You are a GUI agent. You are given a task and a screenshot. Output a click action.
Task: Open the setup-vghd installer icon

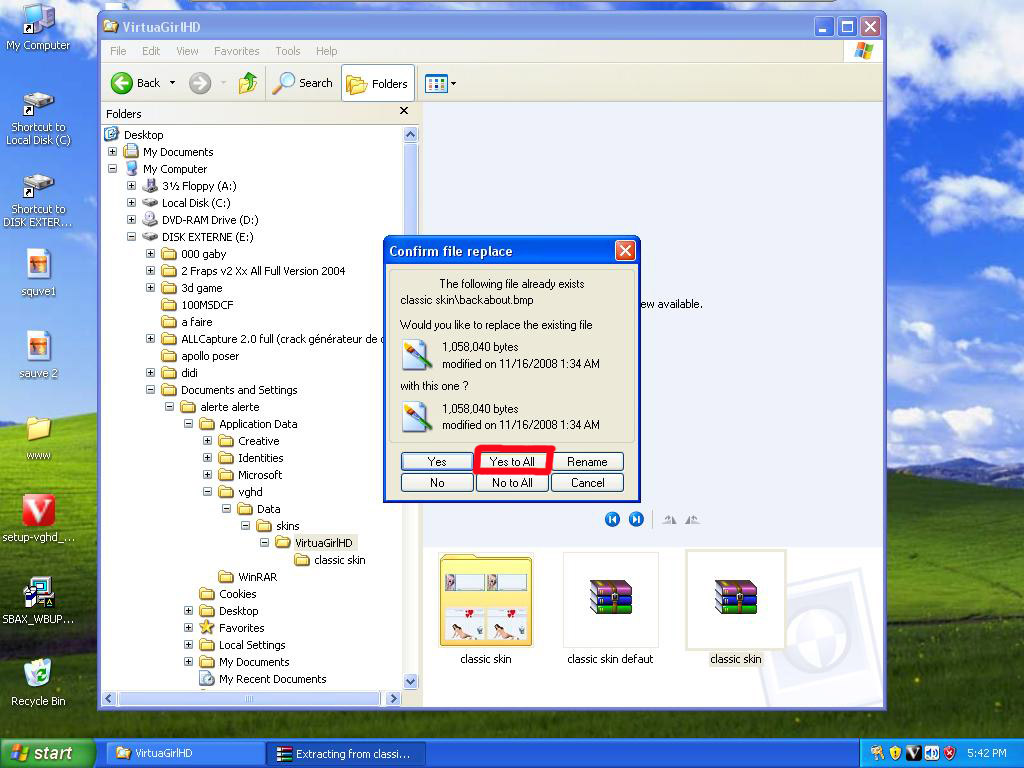pyautogui.click(x=38, y=519)
